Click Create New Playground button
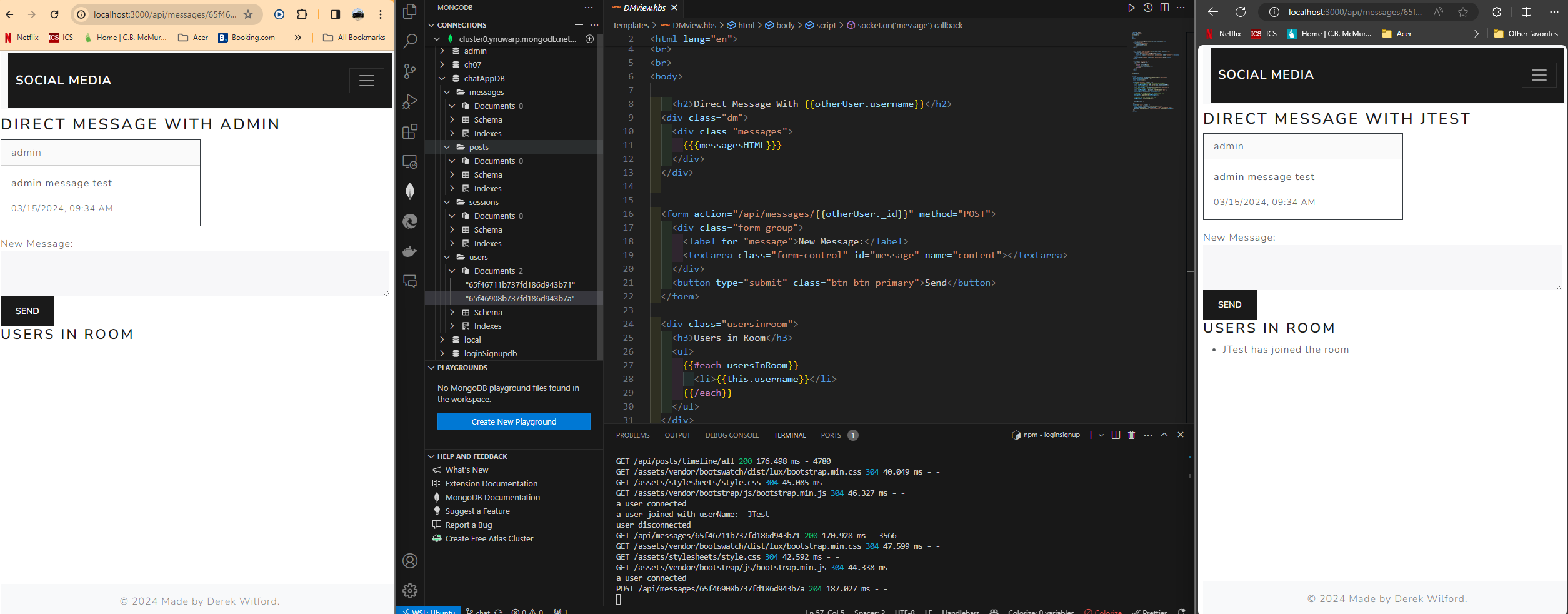The width and height of the screenshot is (1568, 614). tap(514, 421)
